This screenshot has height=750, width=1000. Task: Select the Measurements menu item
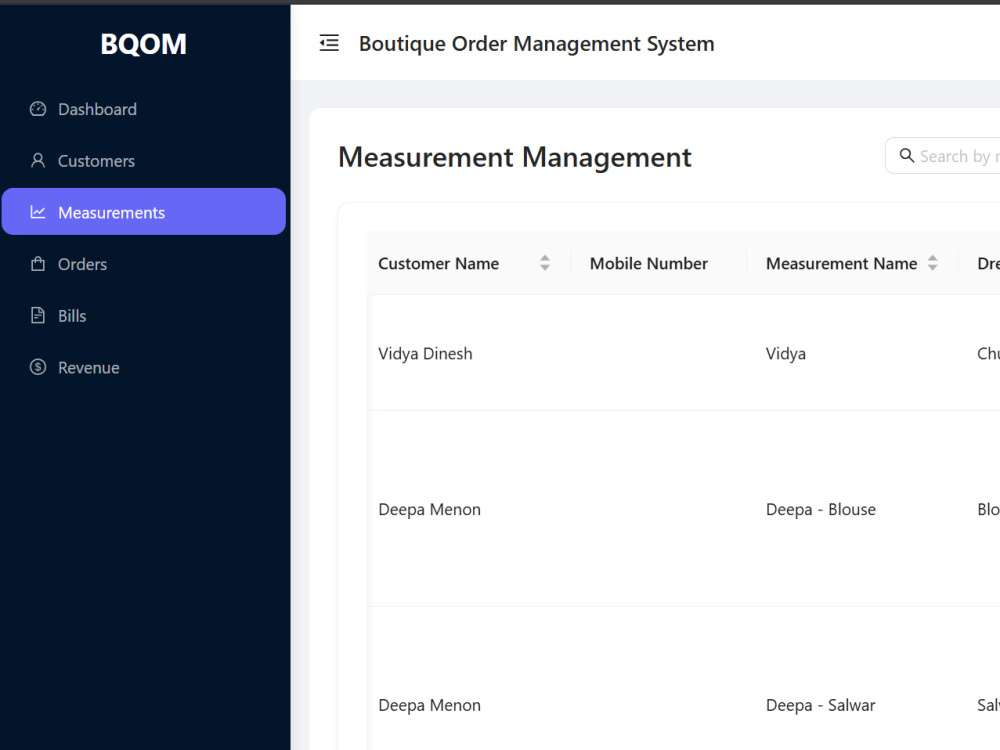click(x=143, y=212)
